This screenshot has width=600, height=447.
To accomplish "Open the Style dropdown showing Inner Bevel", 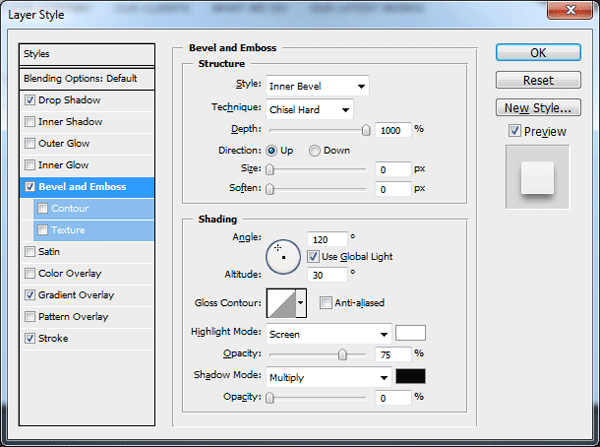I will coord(318,86).
